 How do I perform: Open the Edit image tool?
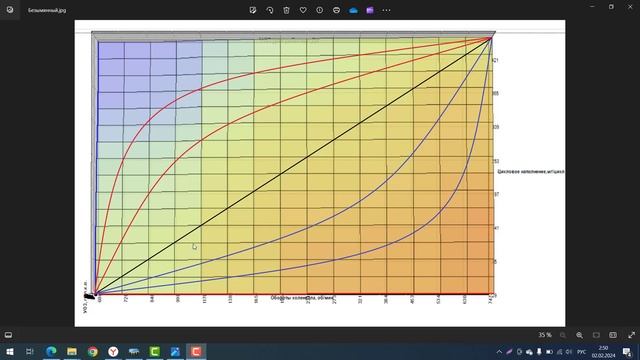pyautogui.click(x=253, y=10)
